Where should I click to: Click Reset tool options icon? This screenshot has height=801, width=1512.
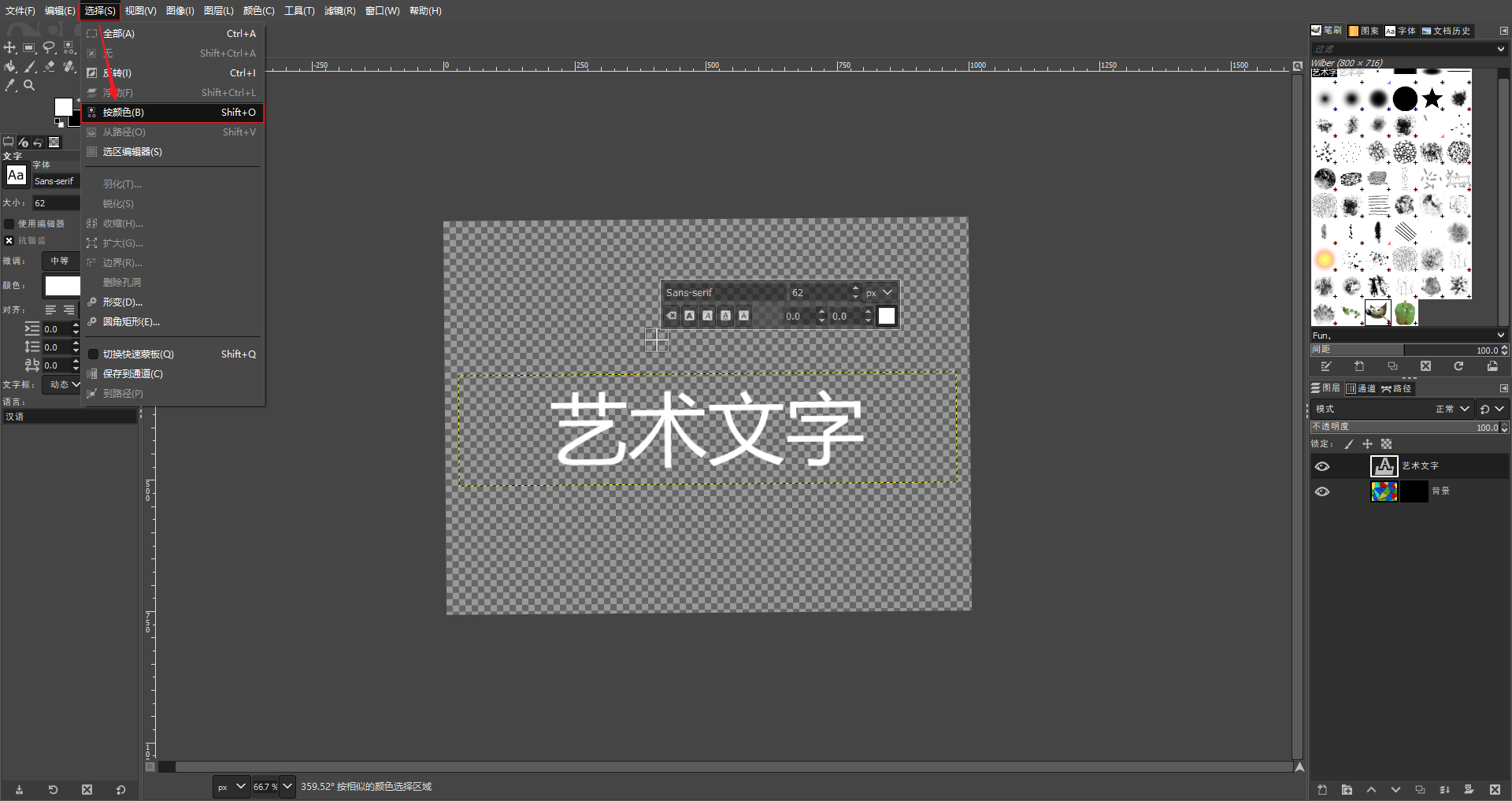tap(120, 789)
